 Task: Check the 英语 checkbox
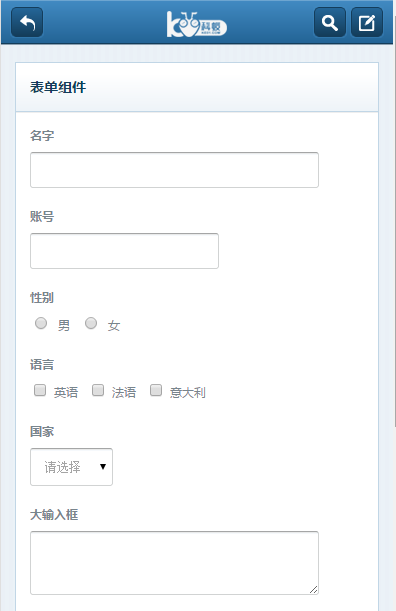tap(40, 390)
